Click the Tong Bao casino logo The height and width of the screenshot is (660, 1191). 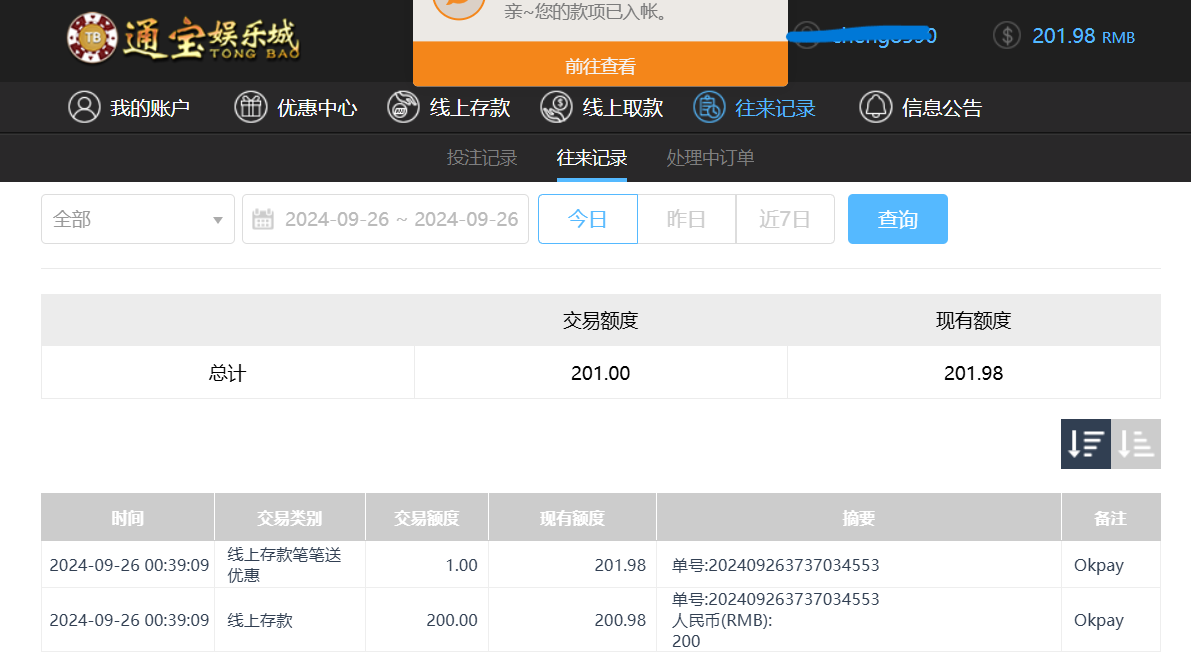tap(183, 38)
